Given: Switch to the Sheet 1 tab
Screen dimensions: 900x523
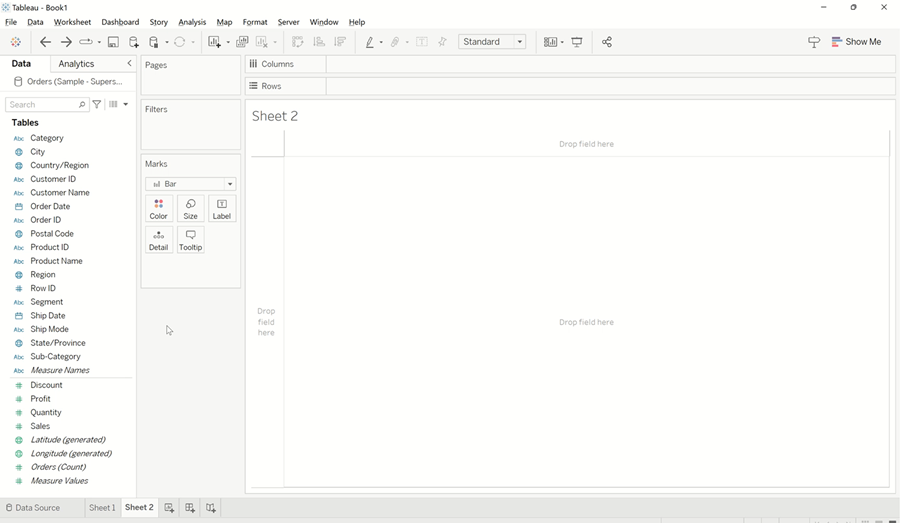Looking at the screenshot, I should (x=102, y=508).
